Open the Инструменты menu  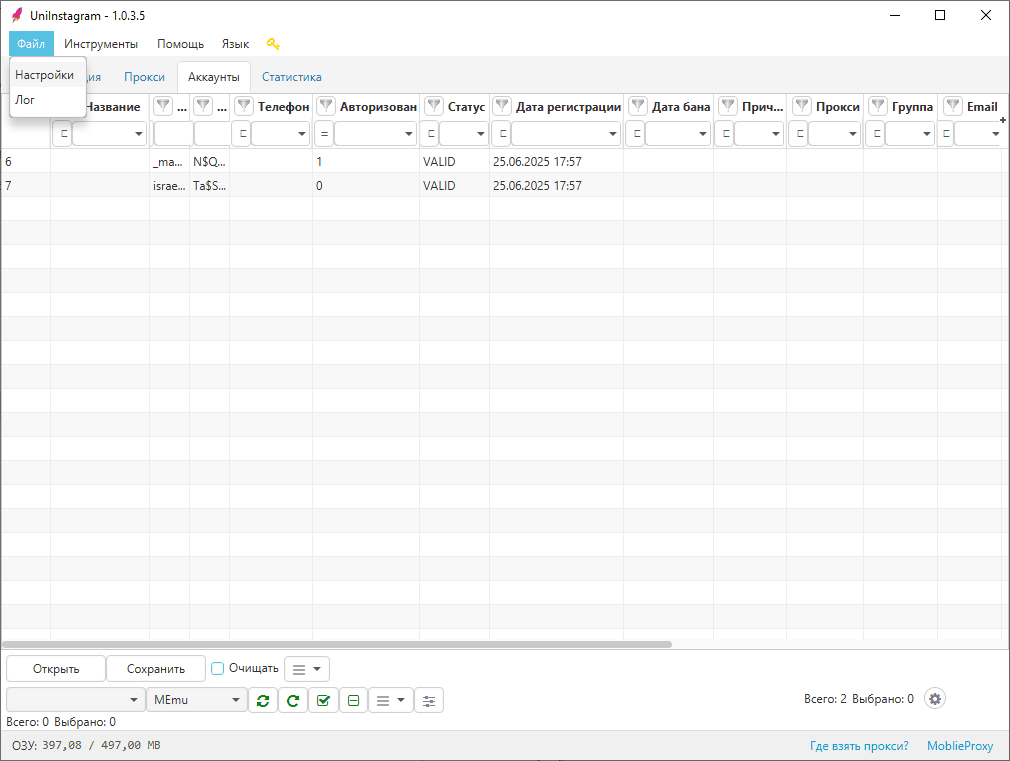100,44
